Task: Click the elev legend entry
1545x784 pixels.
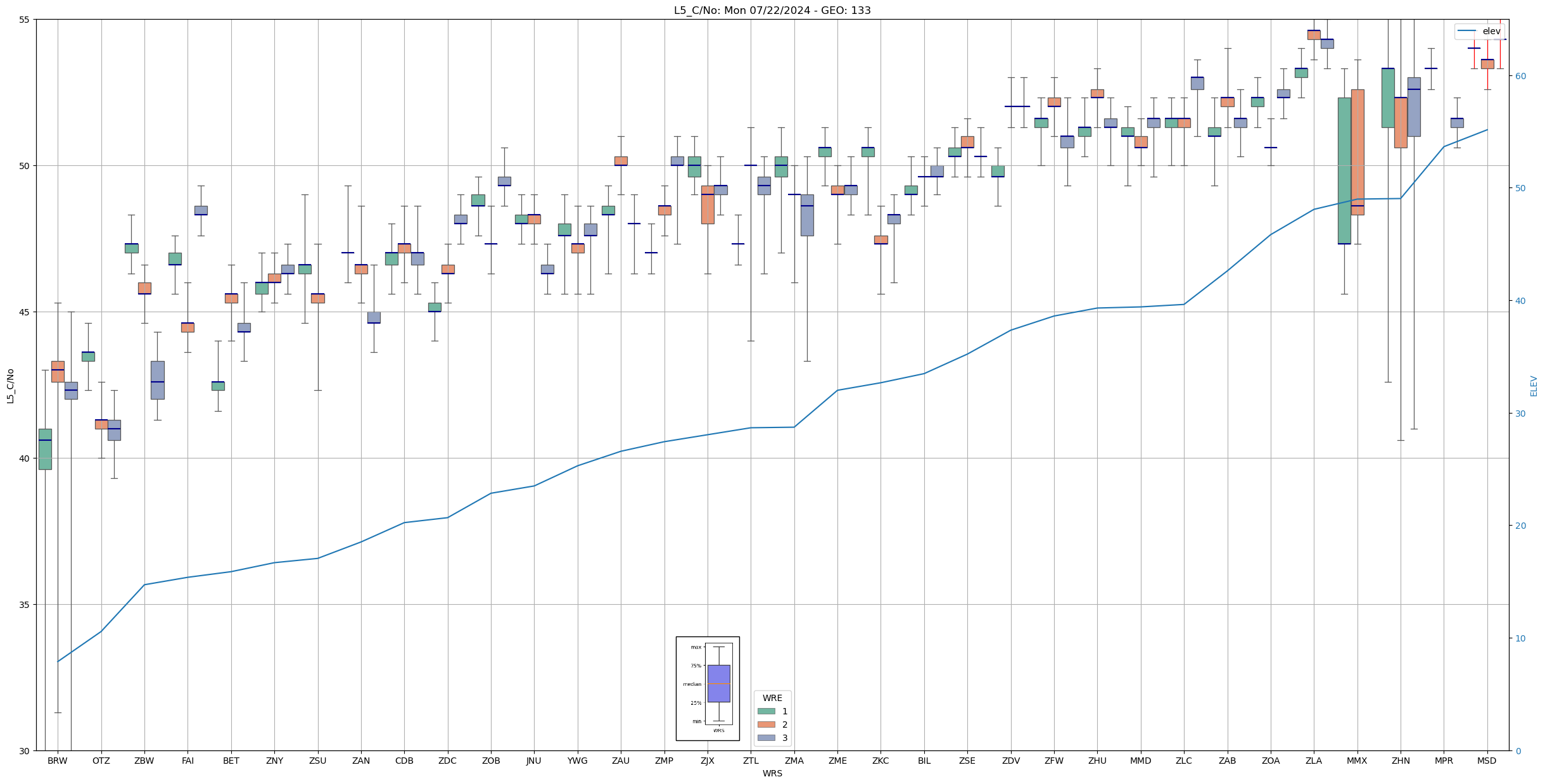Action: 1479,31
